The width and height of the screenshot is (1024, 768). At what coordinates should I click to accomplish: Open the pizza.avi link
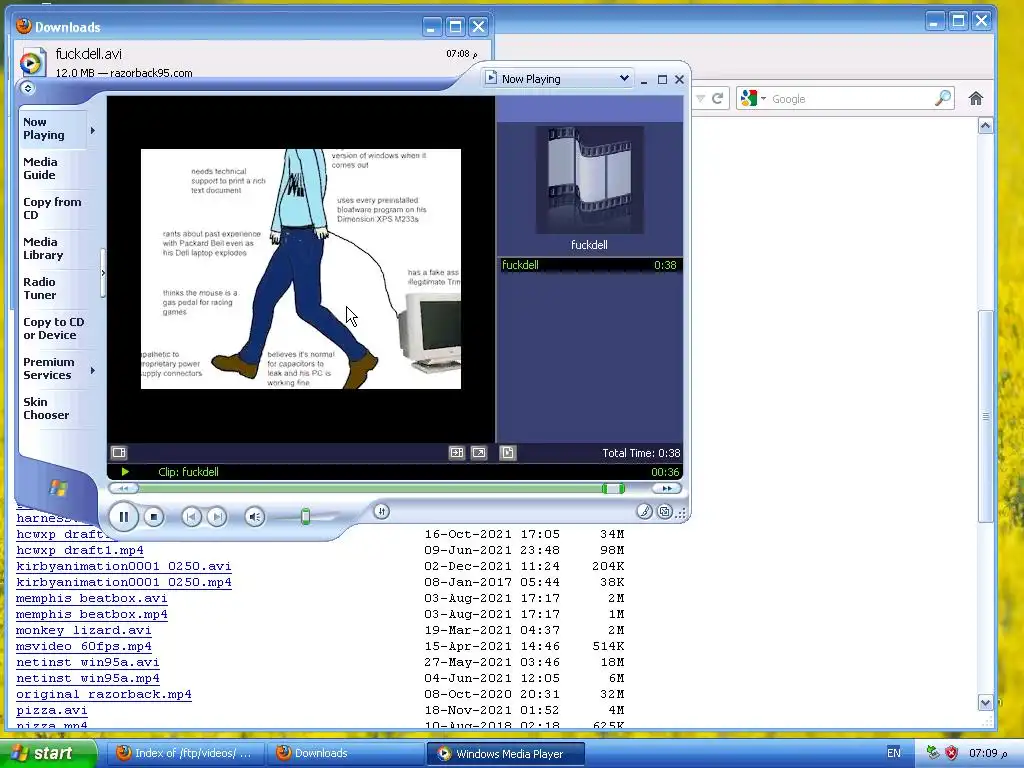click(52, 710)
